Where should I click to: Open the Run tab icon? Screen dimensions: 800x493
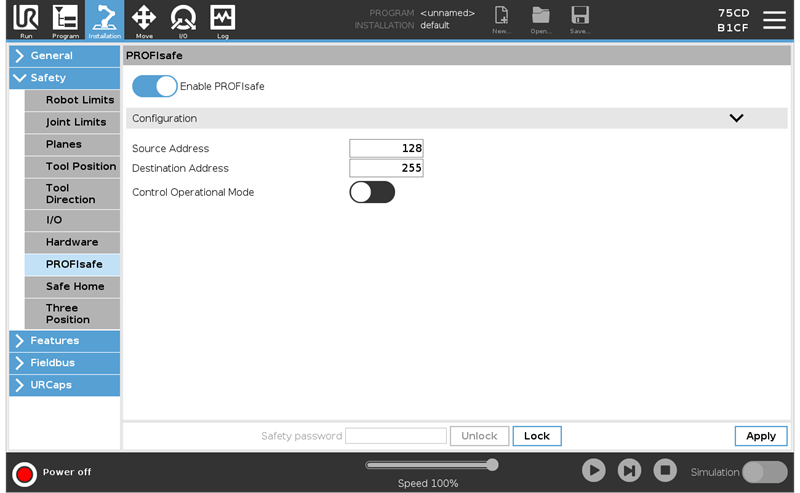coord(26,20)
